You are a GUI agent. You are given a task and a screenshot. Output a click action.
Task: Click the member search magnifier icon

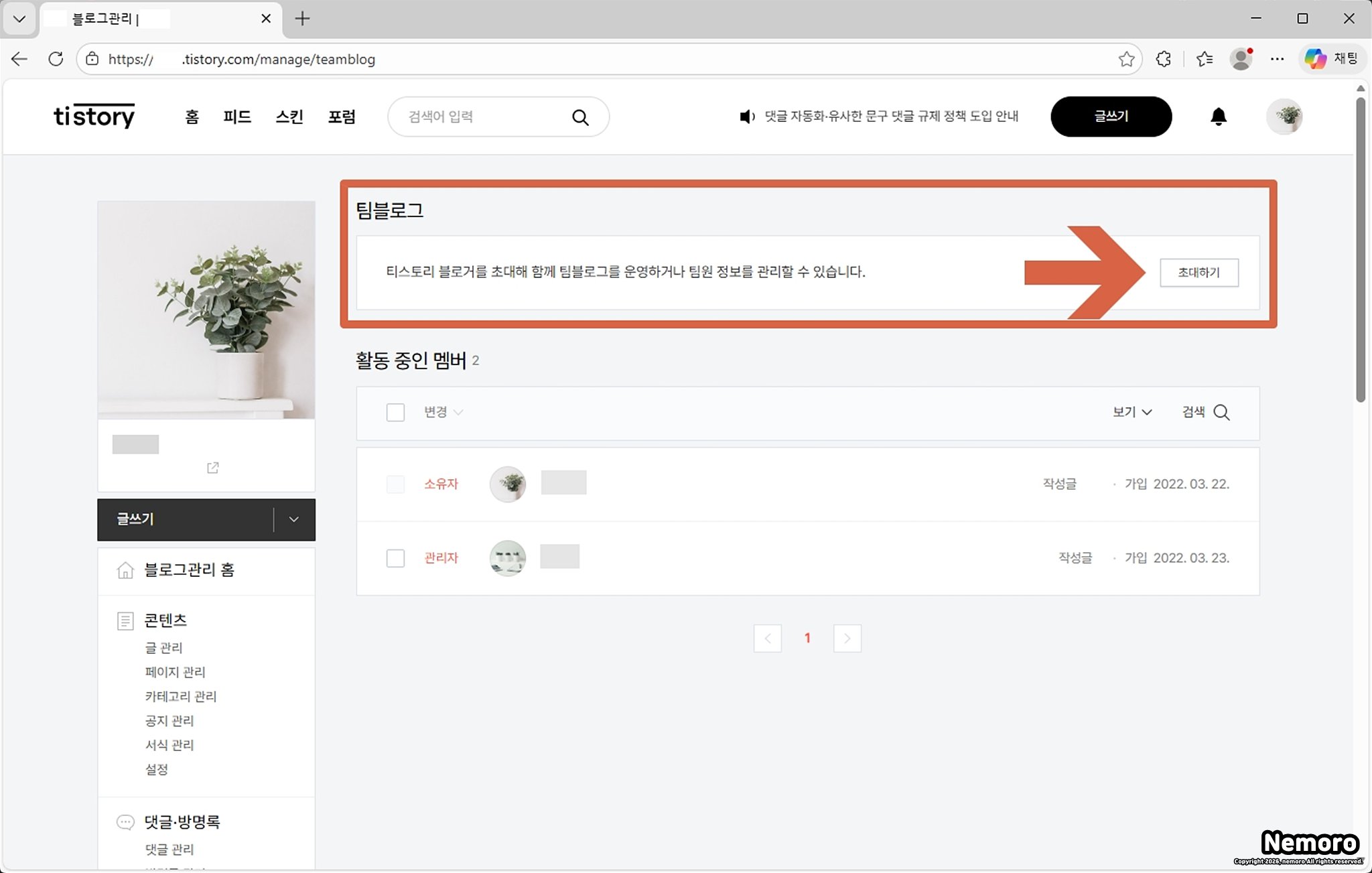[x=1221, y=412]
